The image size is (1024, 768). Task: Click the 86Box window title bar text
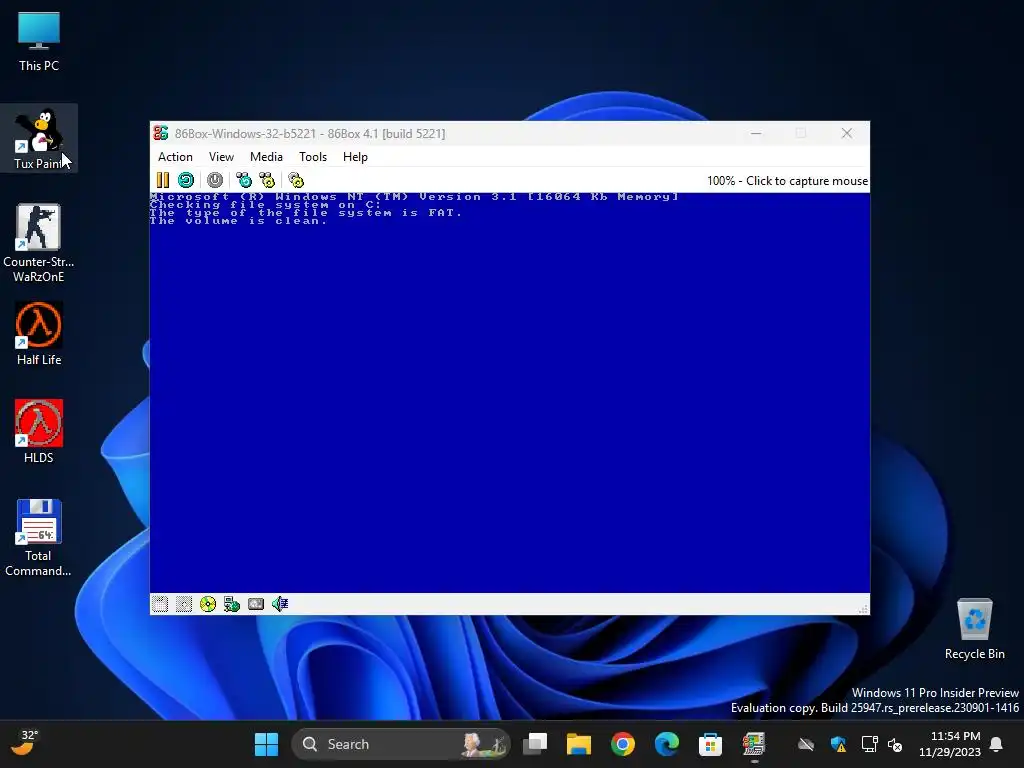[310, 133]
